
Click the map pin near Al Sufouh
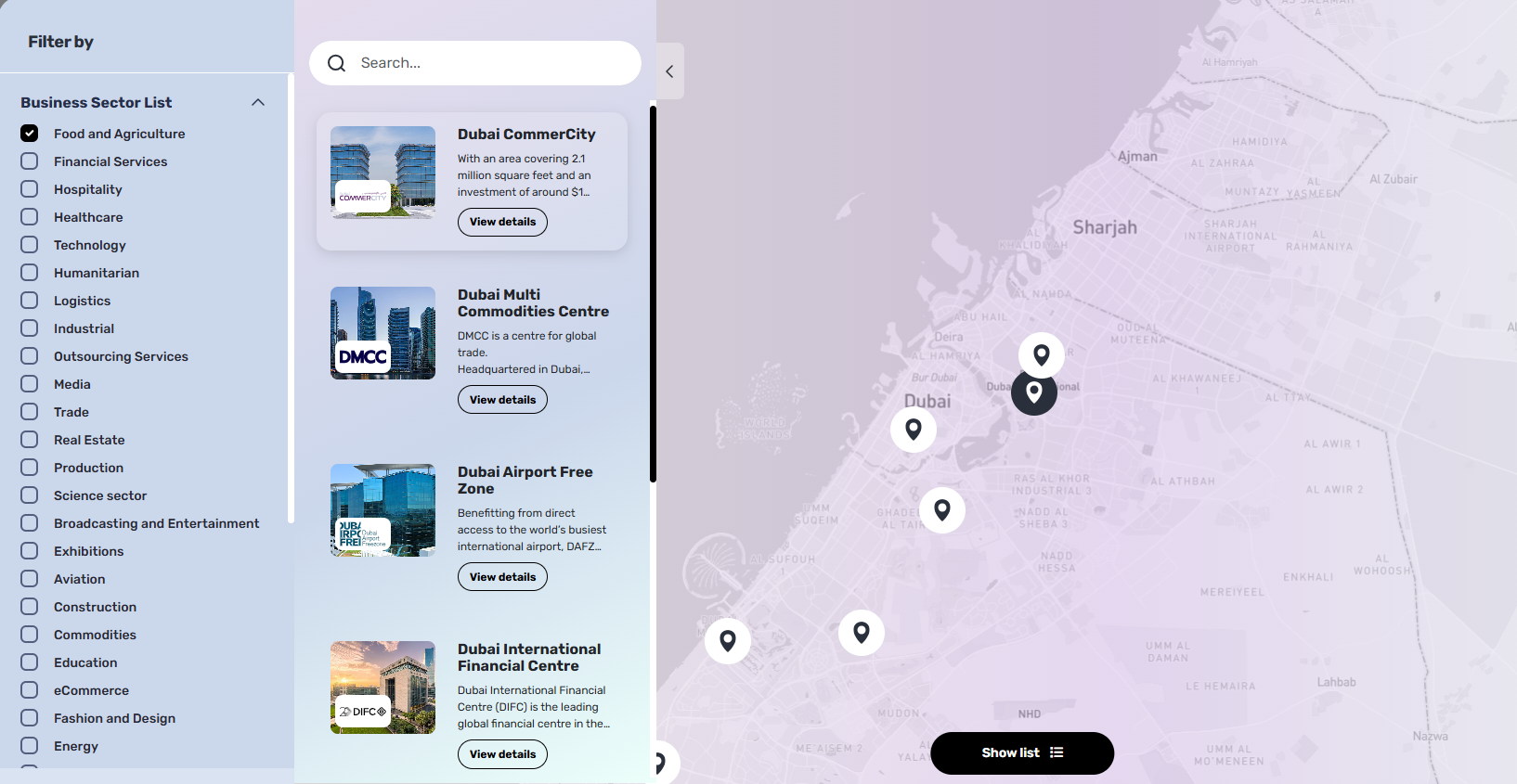point(728,640)
